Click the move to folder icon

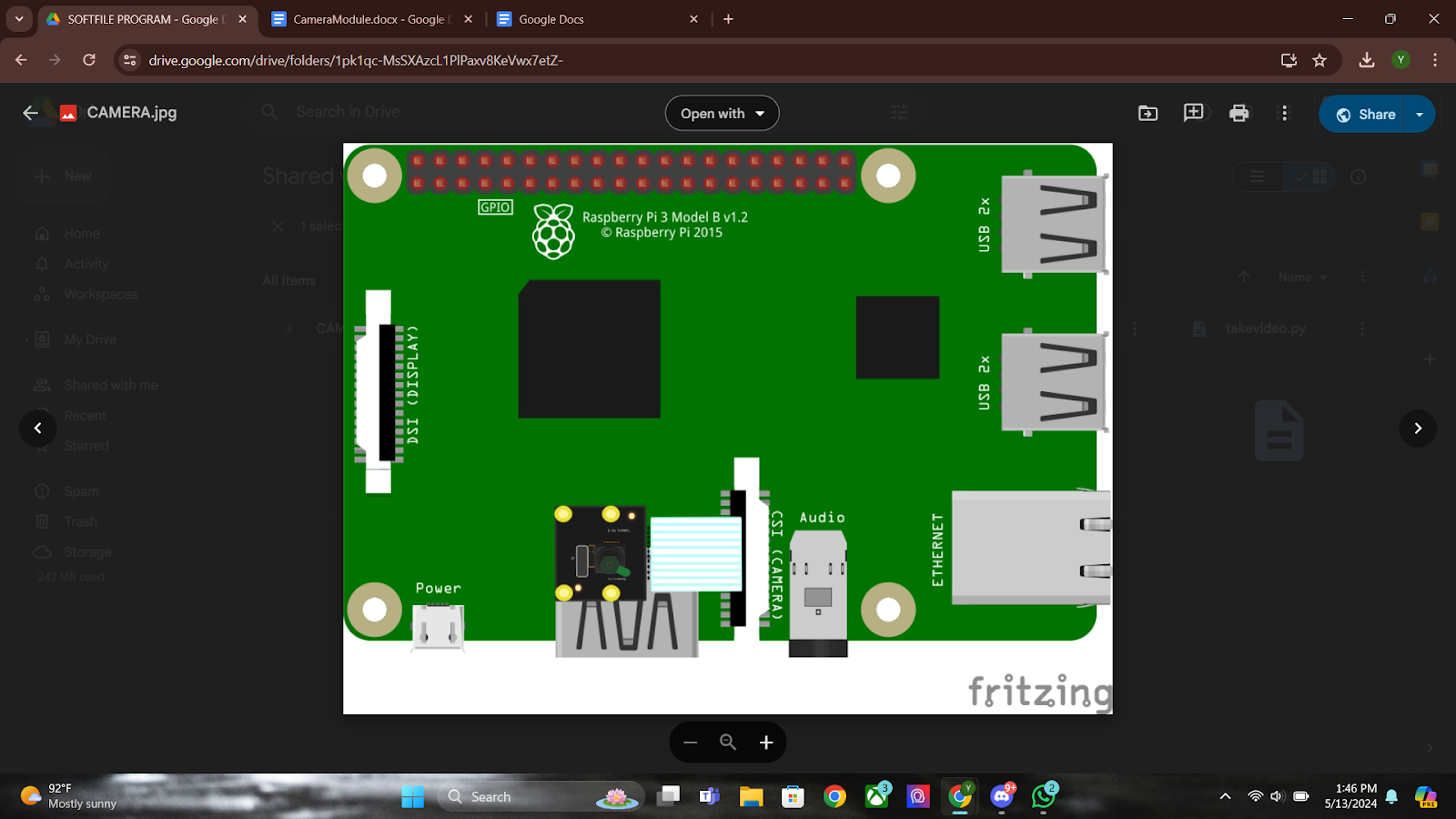click(1148, 113)
